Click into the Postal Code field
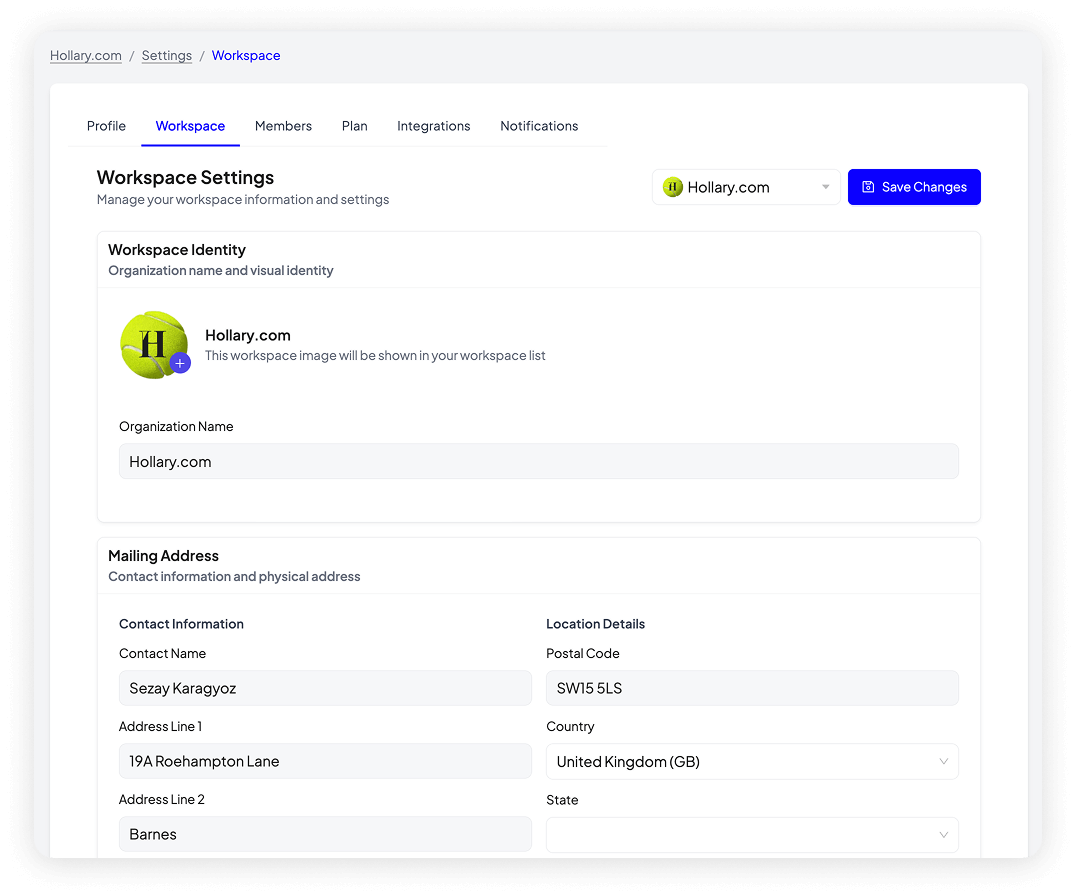The height and width of the screenshot is (896, 1076). pyautogui.click(x=752, y=688)
